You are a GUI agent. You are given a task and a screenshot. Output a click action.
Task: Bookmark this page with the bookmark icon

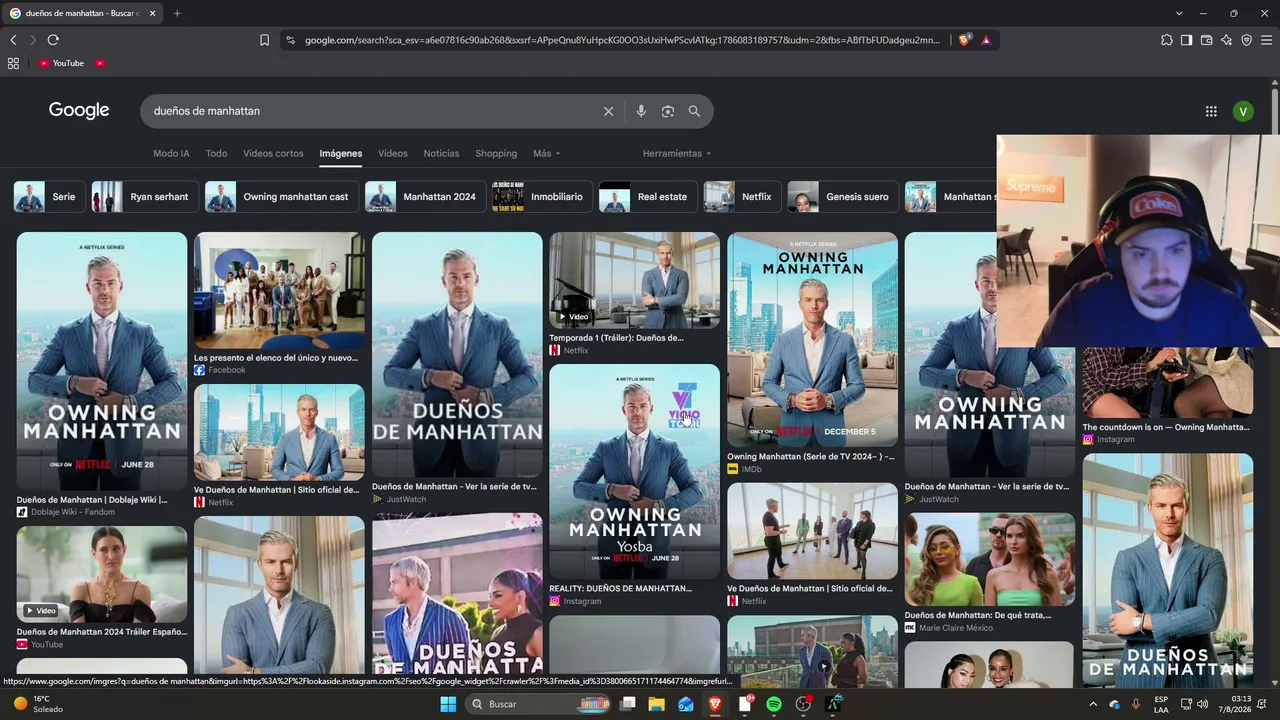click(x=264, y=40)
